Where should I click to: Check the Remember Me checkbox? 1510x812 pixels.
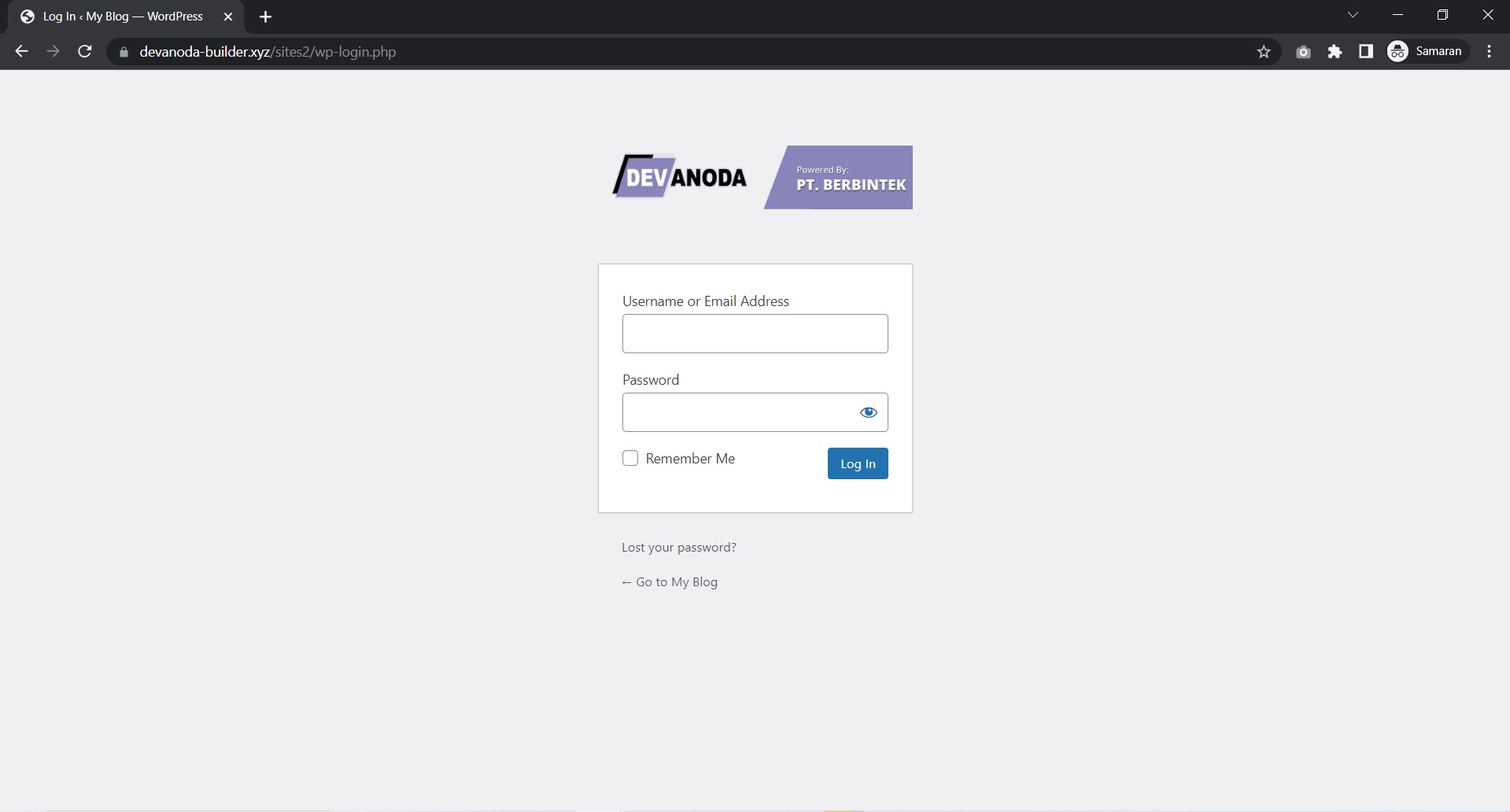[x=630, y=458]
